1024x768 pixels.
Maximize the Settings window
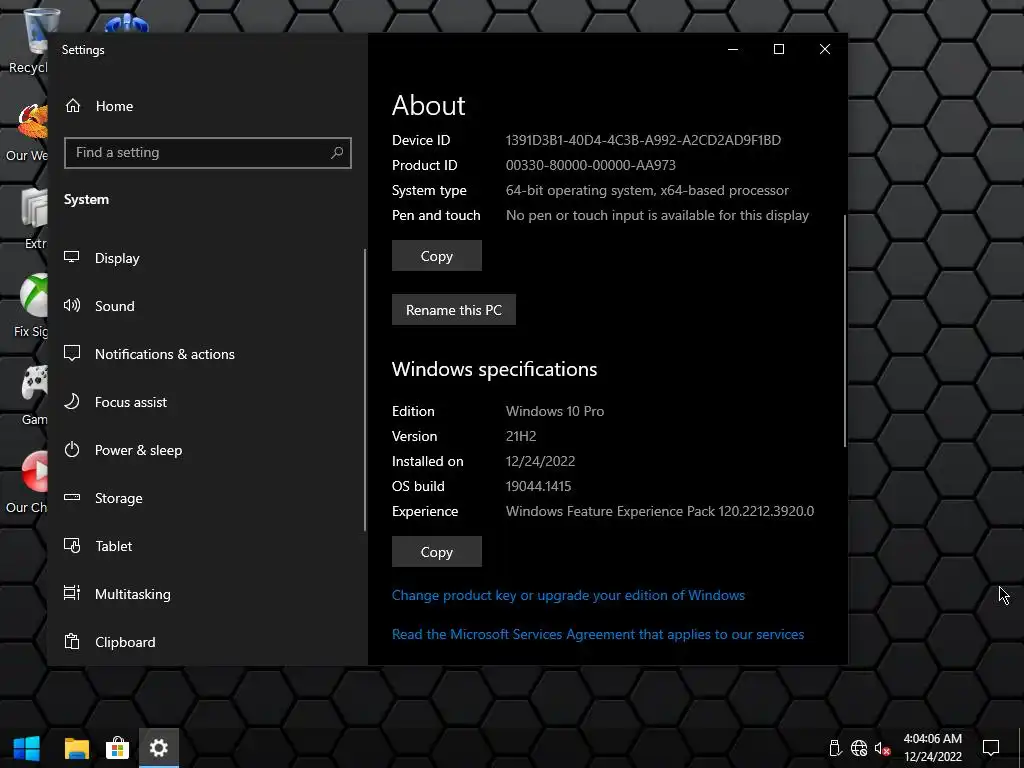pos(778,49)
